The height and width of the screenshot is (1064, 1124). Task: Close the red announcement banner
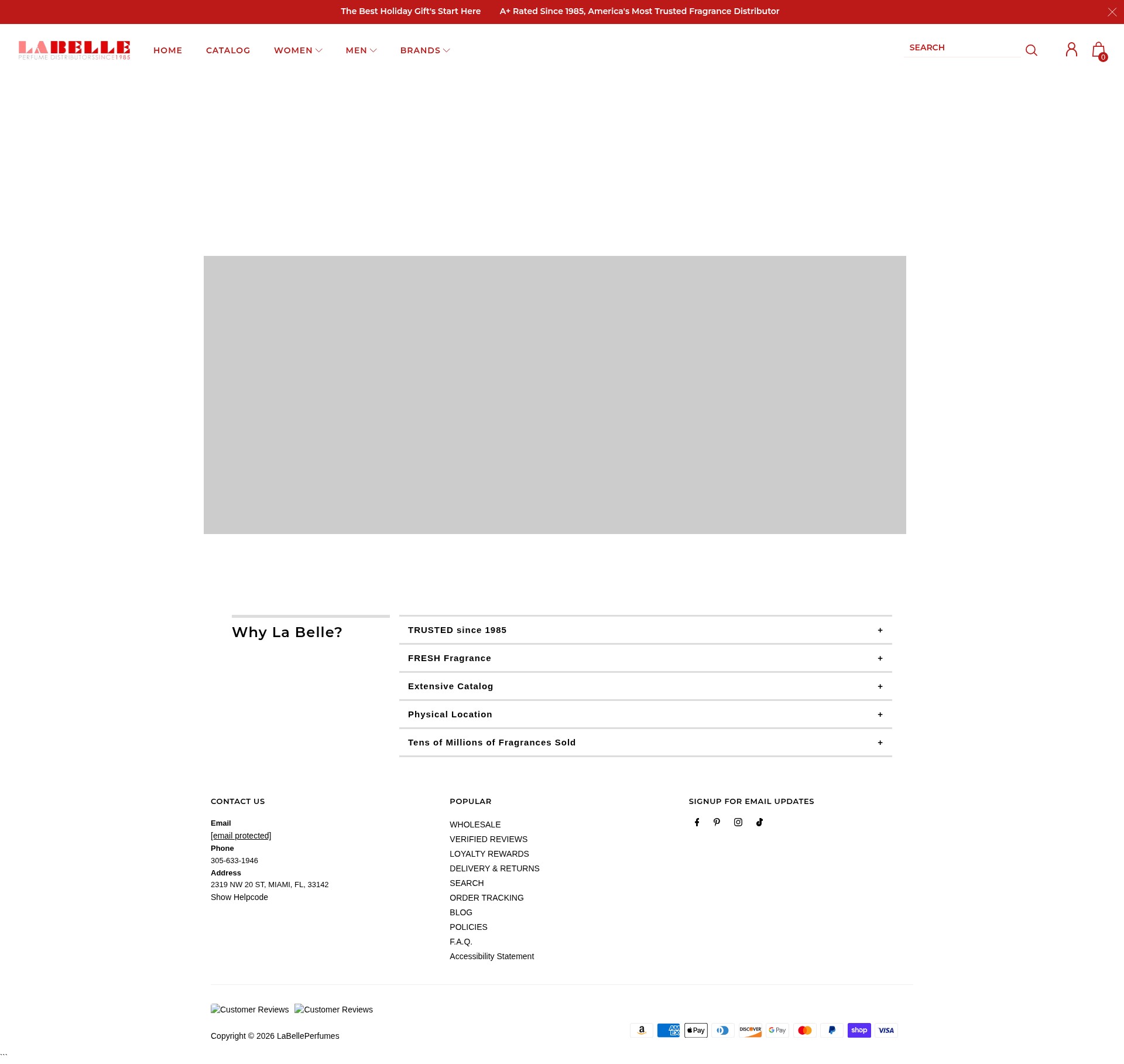pos(1112,12)
